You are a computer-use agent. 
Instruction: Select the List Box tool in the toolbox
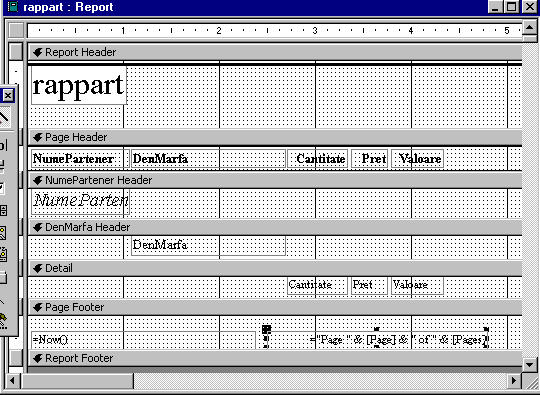coord(3,210)
